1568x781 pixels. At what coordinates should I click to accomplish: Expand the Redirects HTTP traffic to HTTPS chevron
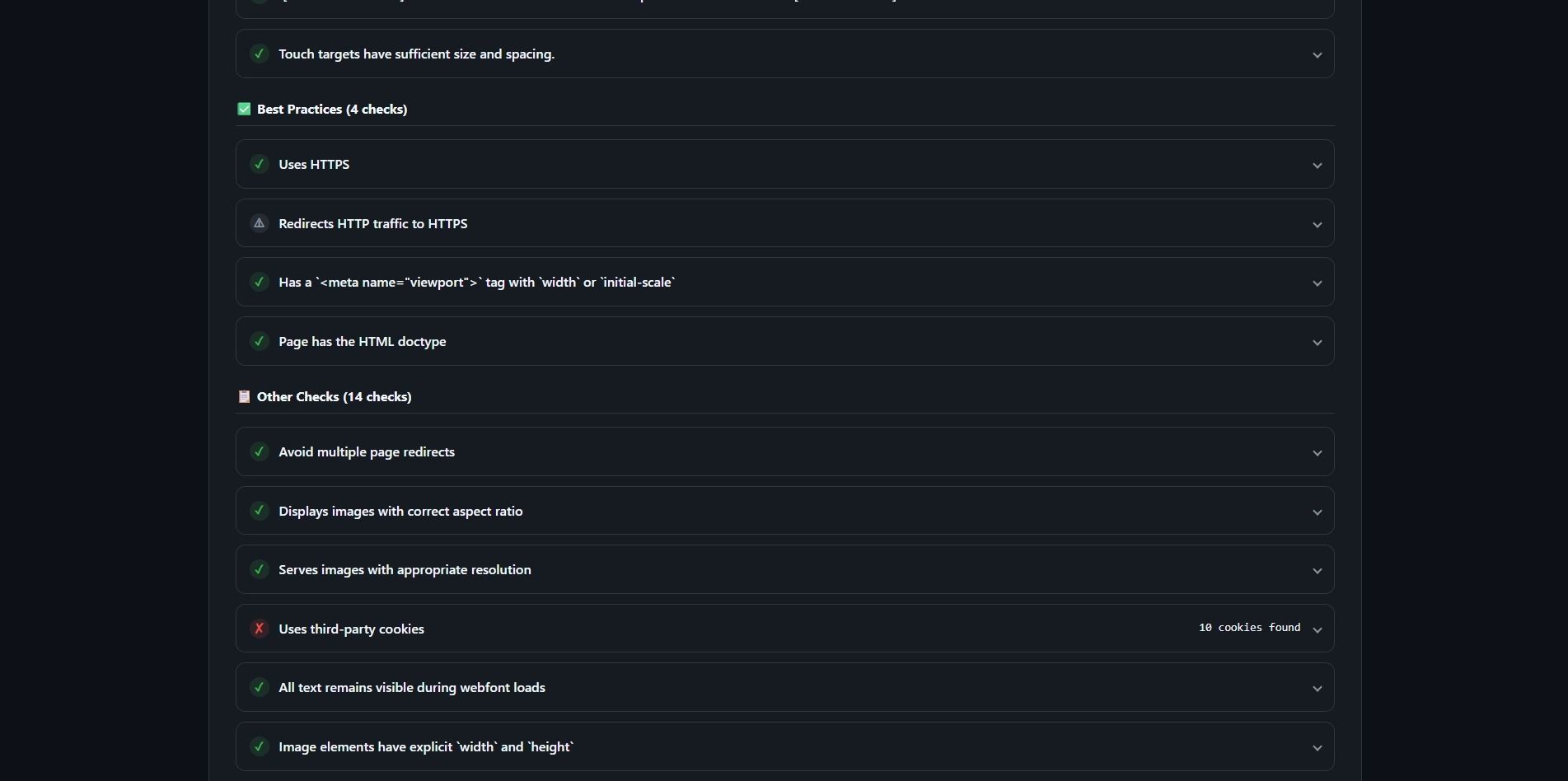coord(1317,225)
